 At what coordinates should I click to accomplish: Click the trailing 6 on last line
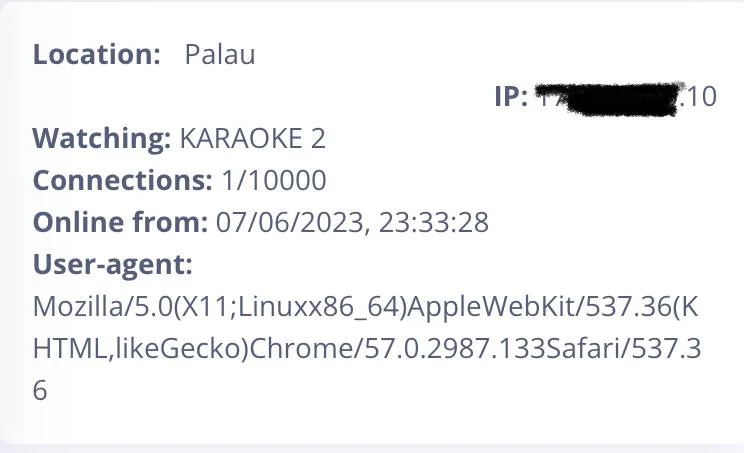pos(40,391)
